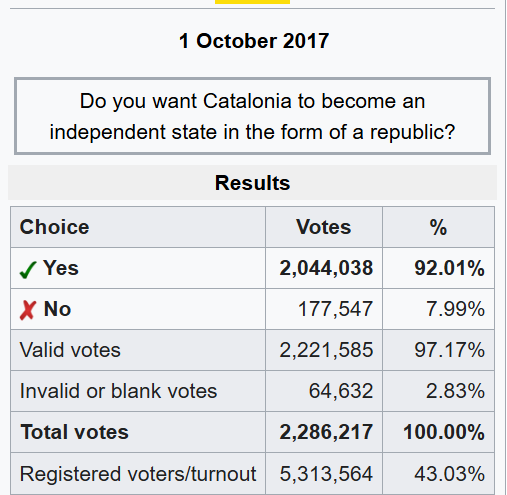507x495 pixels.
Task: Click the referendum question box text
Action: tap(252, 116)
